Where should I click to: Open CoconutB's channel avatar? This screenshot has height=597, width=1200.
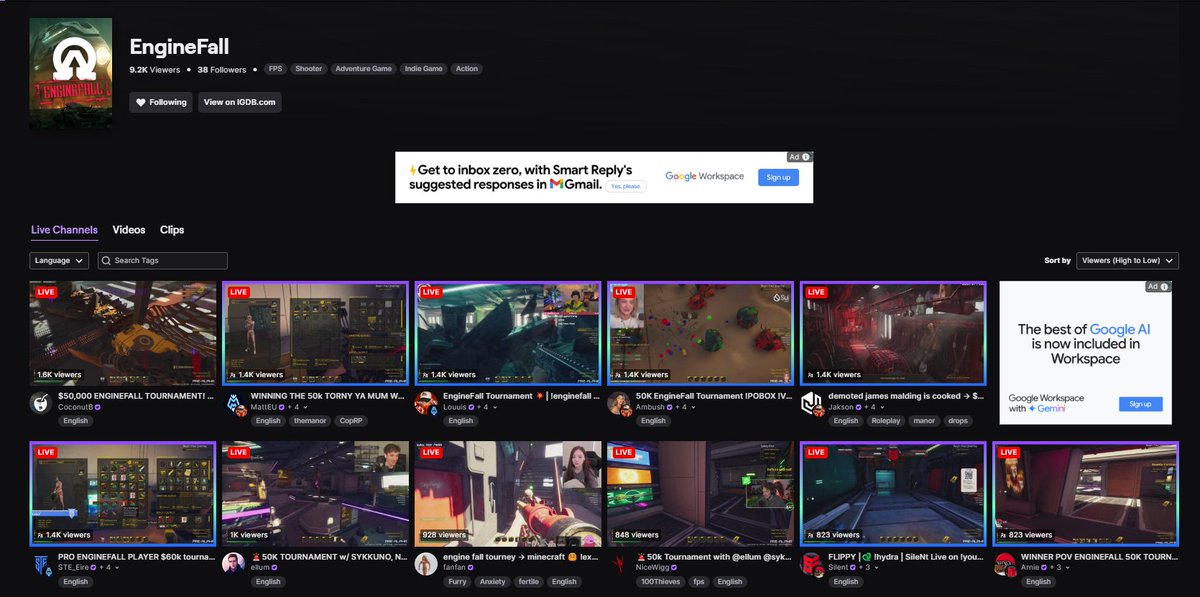40,402
